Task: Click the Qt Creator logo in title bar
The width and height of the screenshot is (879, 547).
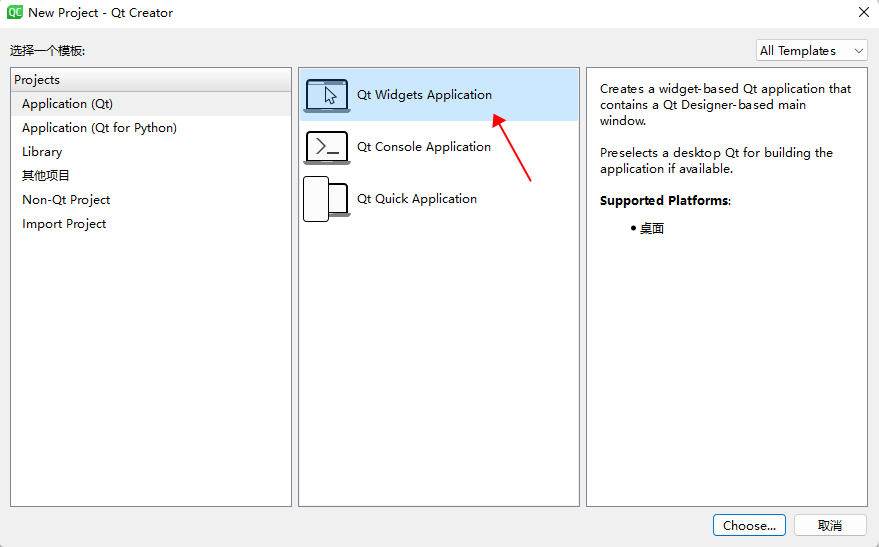Action: [x=15, y=12]
